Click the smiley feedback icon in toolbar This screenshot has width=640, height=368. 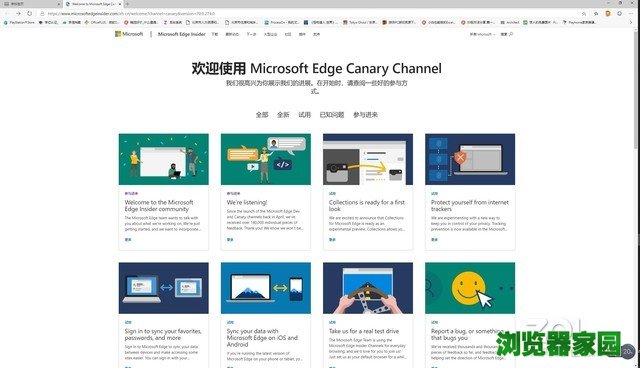coord(620,13)
